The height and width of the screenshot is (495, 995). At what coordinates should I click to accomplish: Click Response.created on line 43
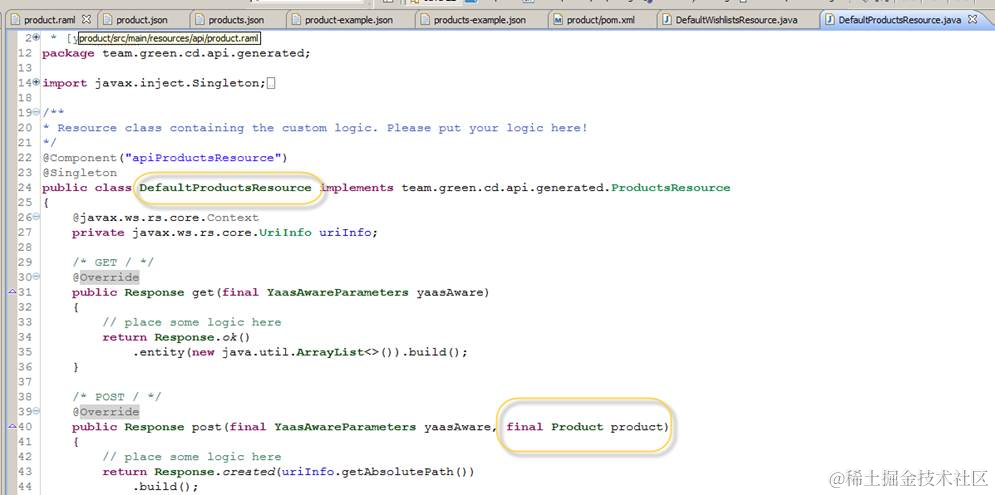tap(217, 472)
